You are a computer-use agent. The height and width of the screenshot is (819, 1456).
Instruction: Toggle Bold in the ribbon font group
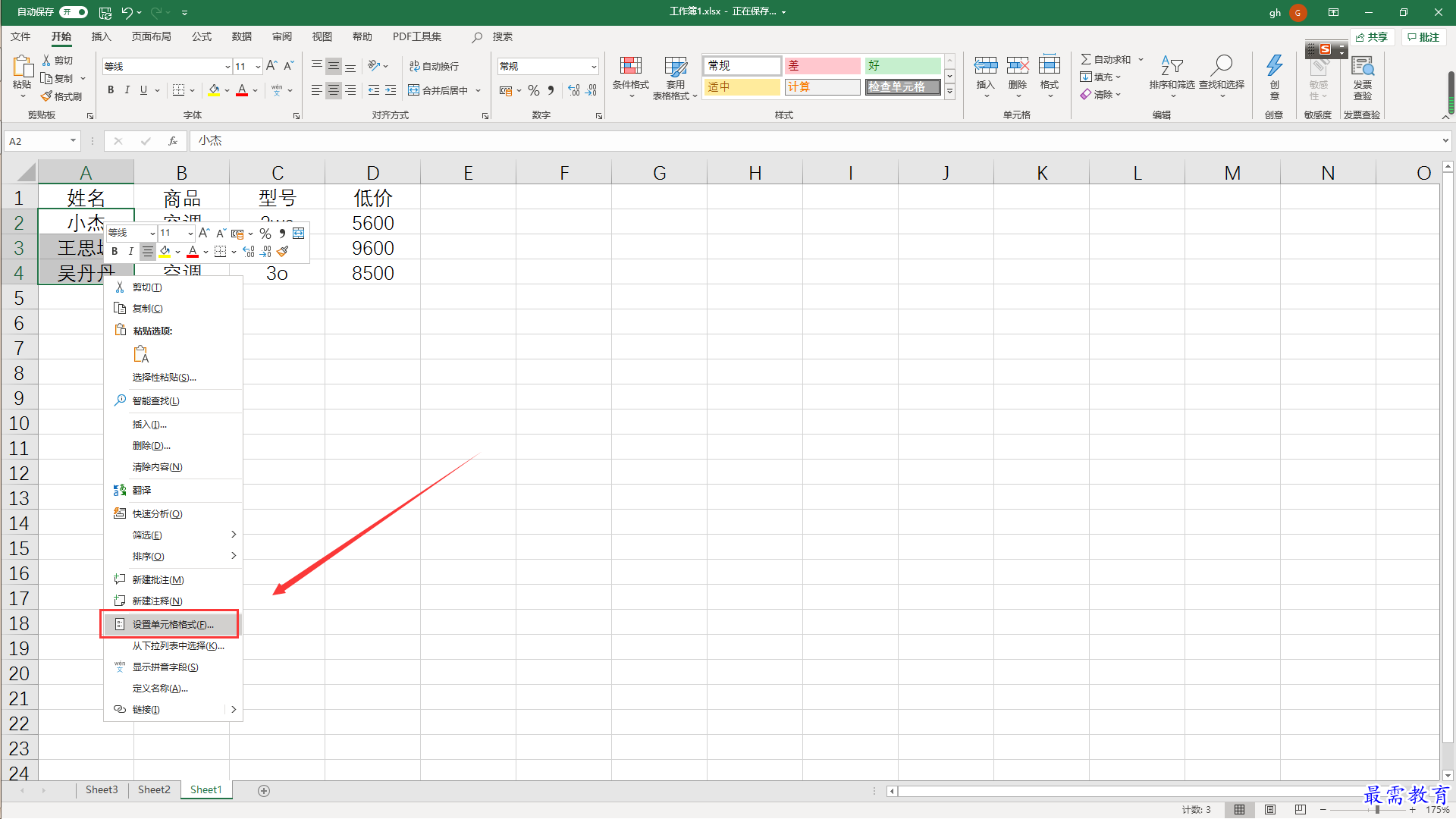(111, 90)
